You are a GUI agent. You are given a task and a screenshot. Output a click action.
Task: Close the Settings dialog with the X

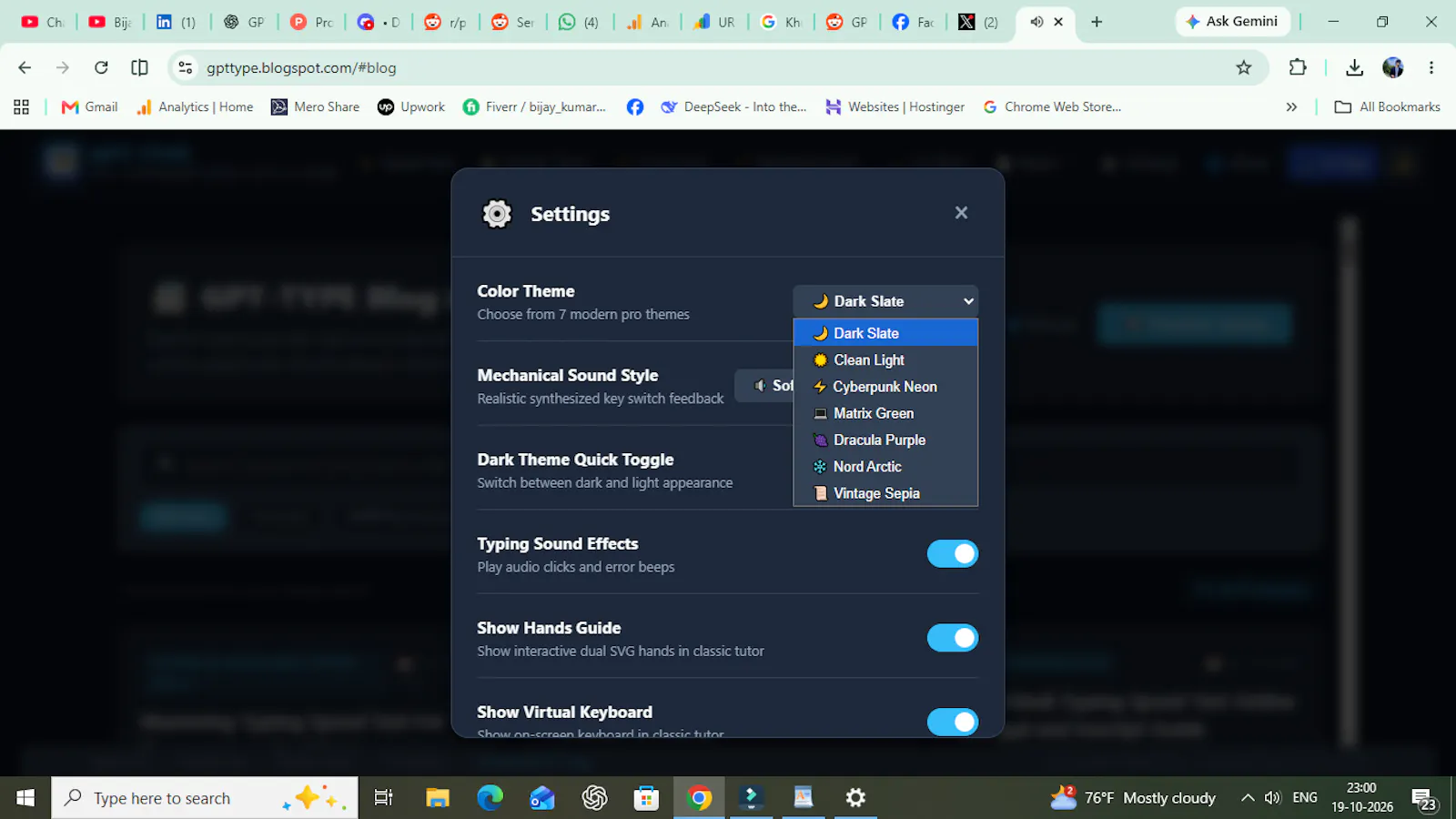961,213
